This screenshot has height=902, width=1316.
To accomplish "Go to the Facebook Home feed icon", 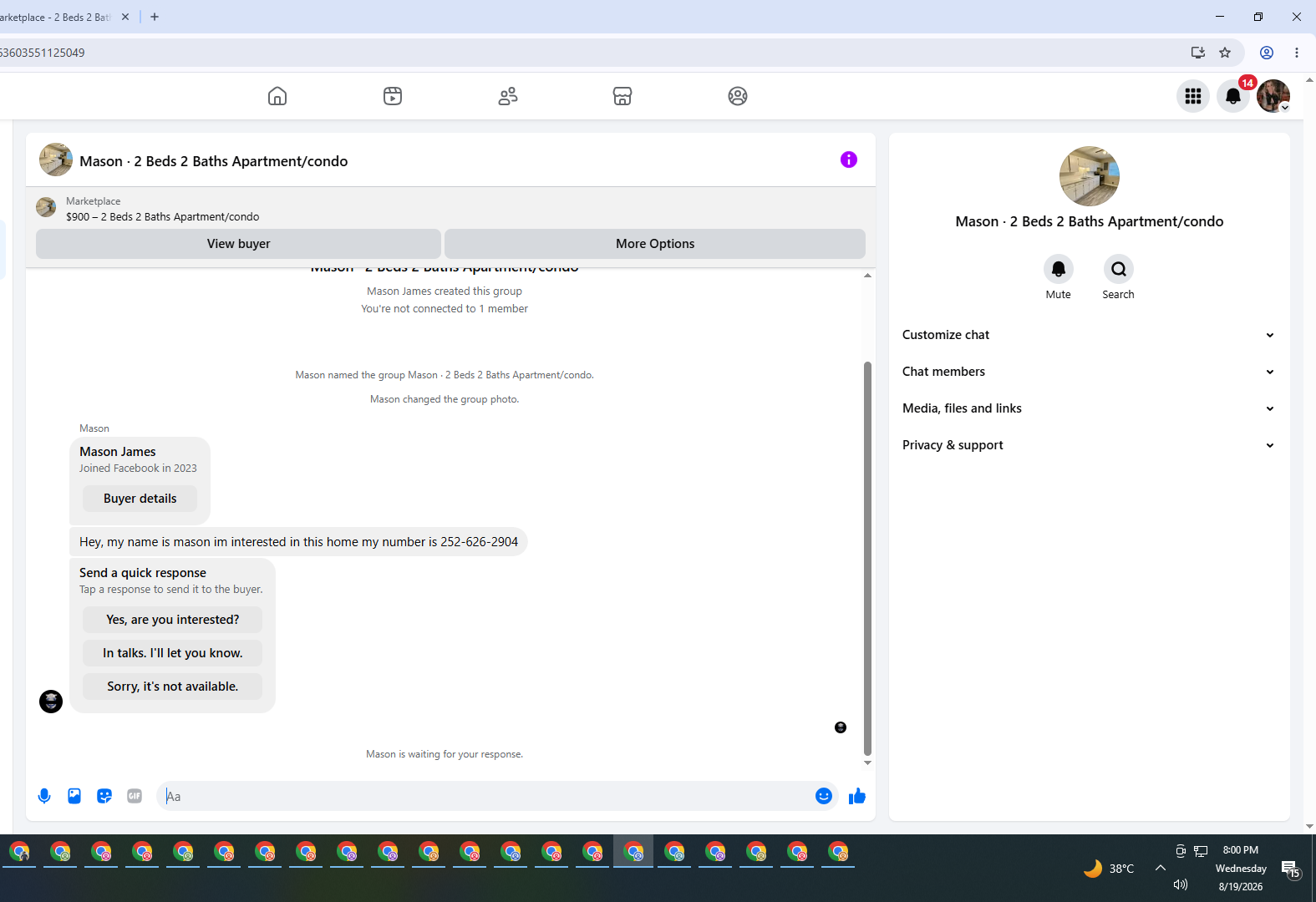I will [277, 96].
